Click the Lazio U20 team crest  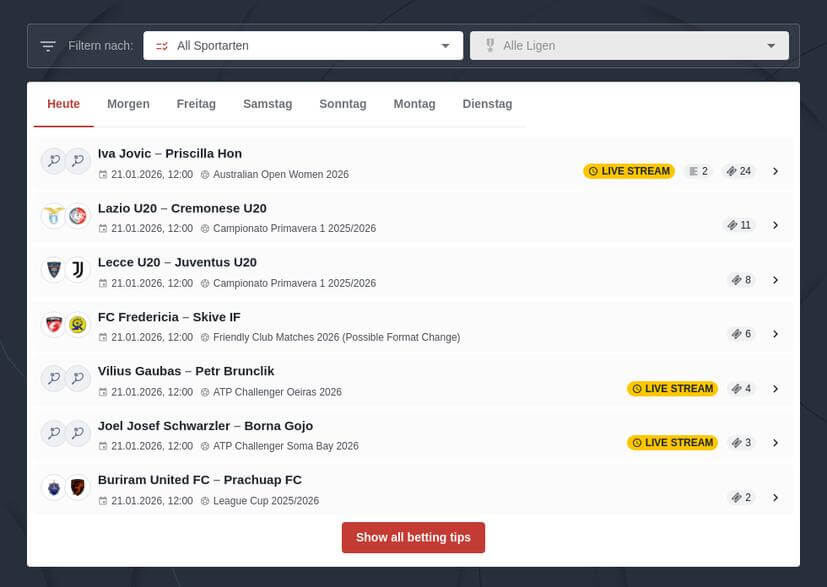pyautogui.click(x=52, y=216)
